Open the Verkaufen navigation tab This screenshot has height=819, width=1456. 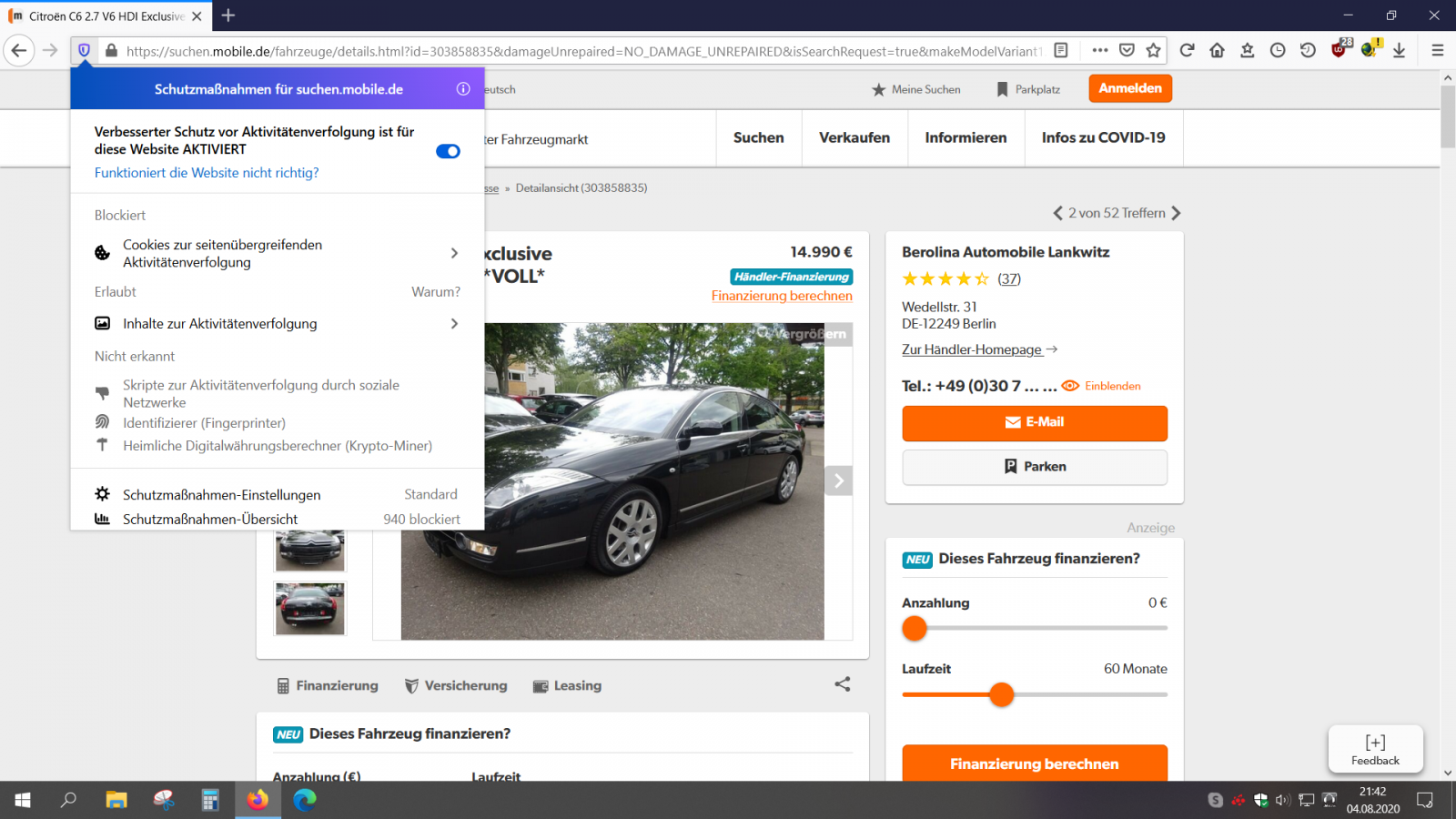click(x=854, y=137)
